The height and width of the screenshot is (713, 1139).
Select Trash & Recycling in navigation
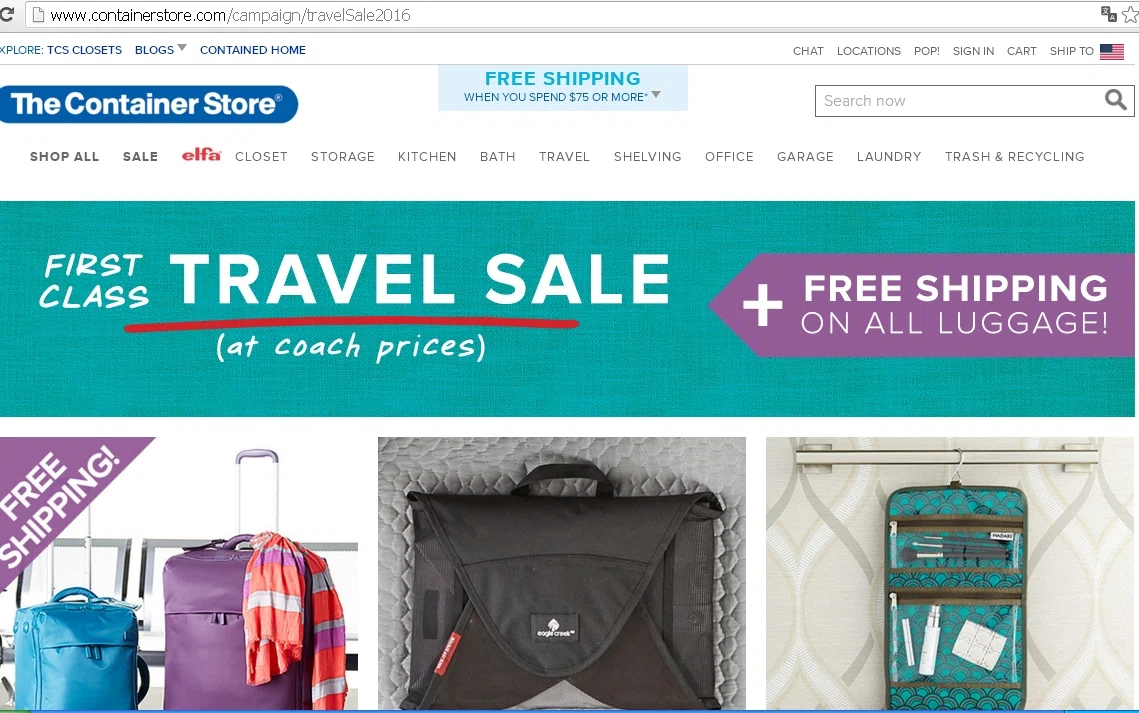(x=1014, y=156)
